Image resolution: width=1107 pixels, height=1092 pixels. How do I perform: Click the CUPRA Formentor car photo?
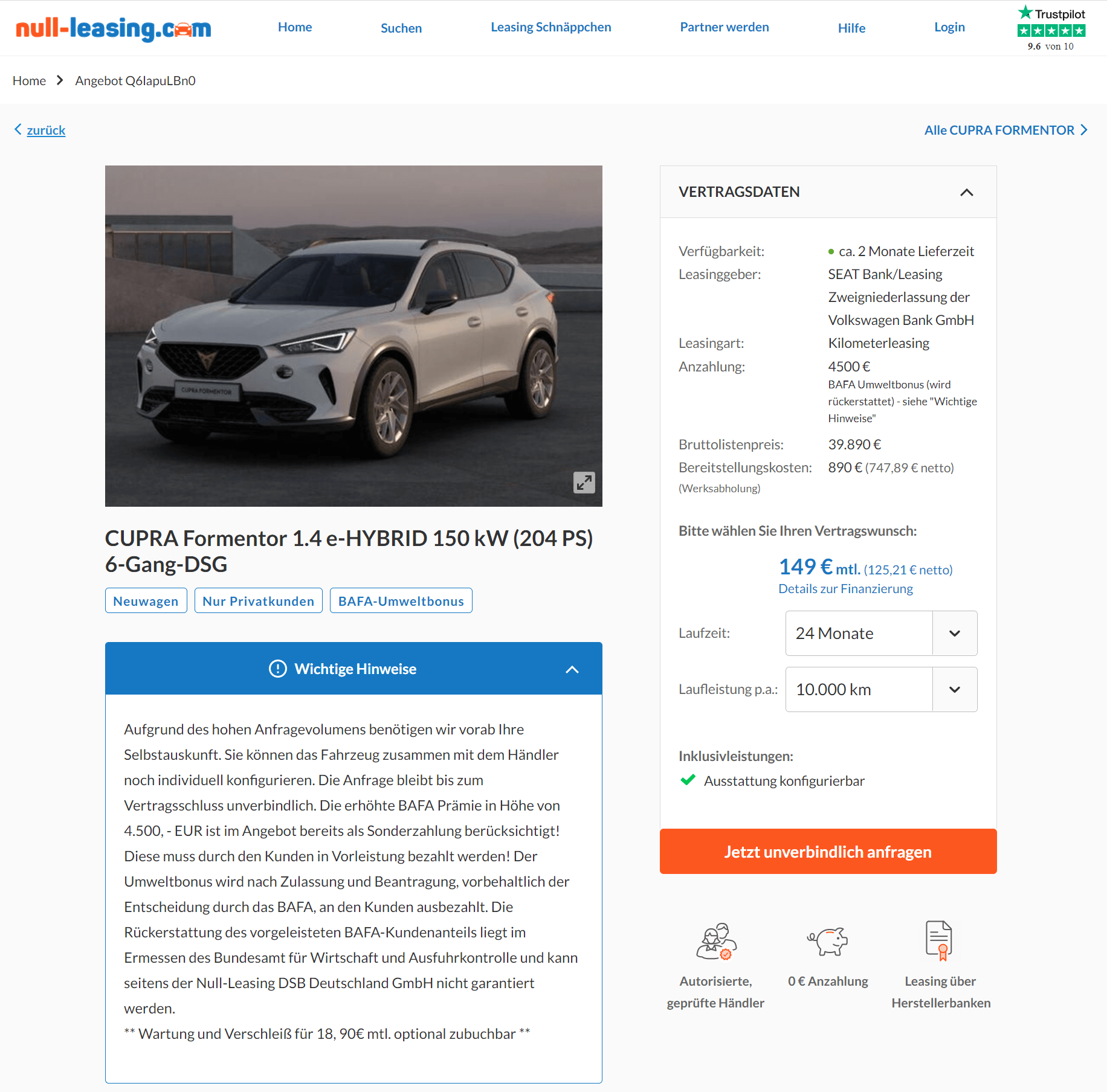click(353, 336)
